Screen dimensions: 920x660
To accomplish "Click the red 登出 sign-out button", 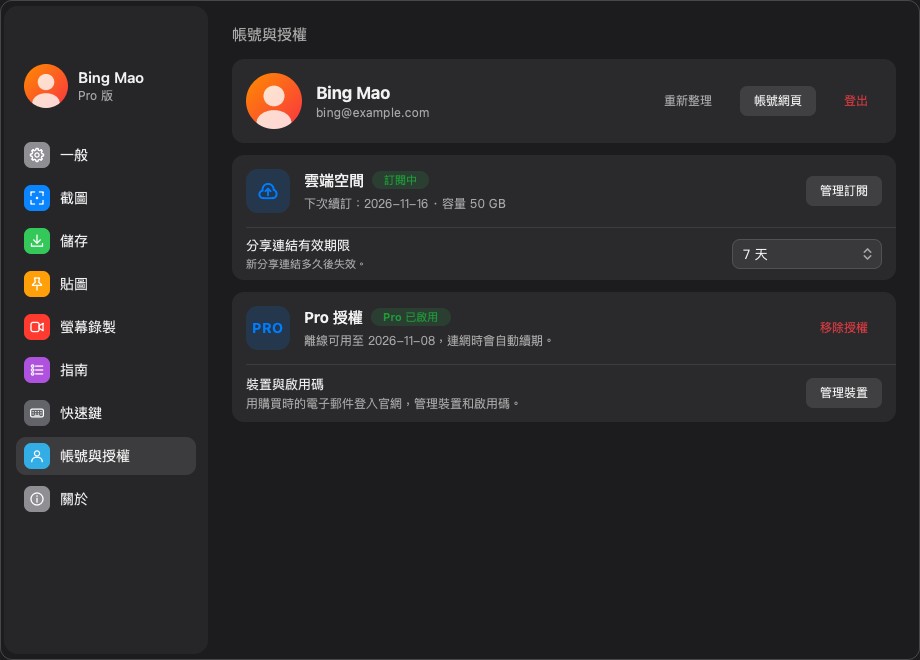I will point(855,101).
